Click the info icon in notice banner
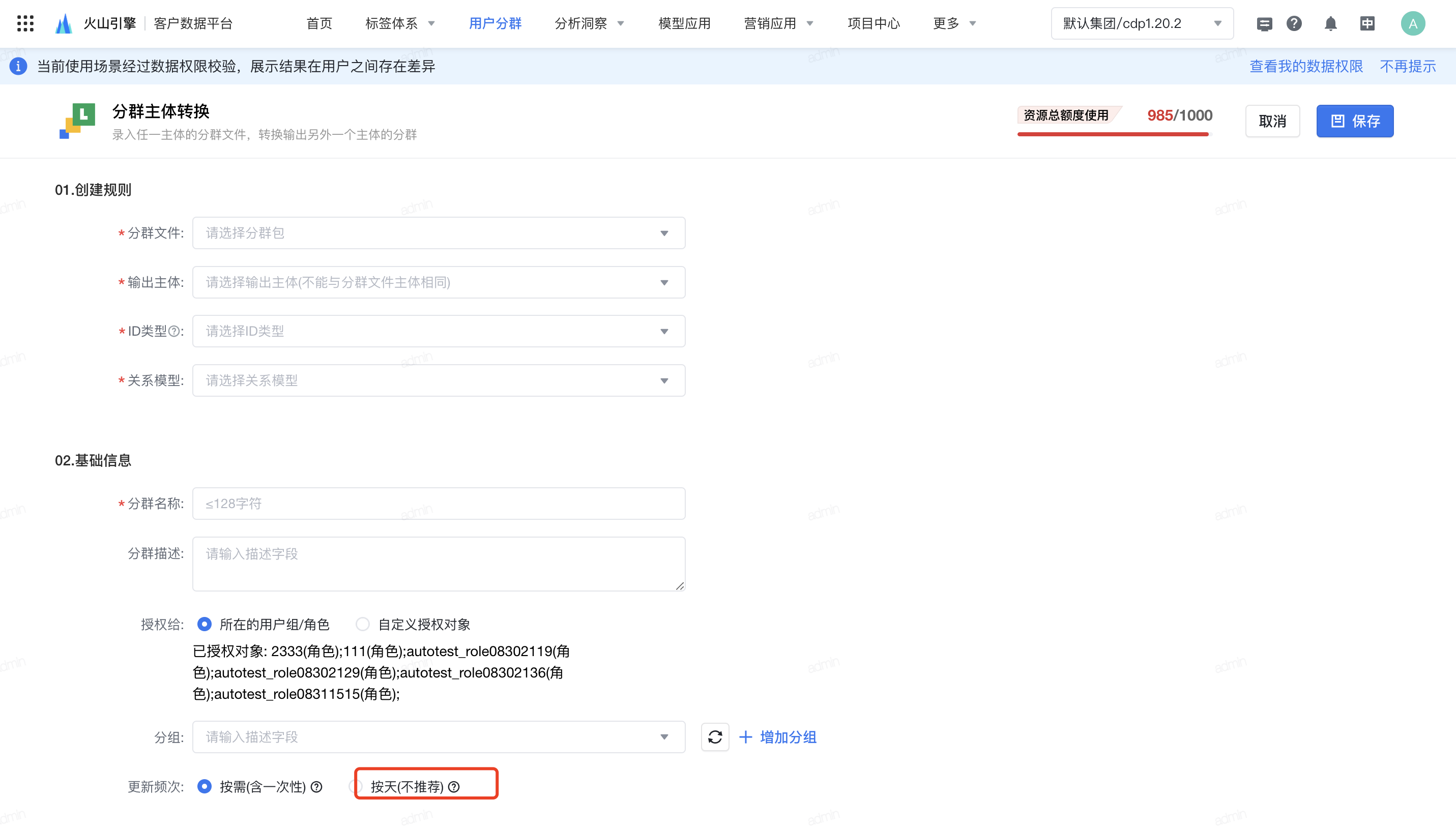This screenshot has width=1456, height=827. pyautogui.click(x=18, y=67)
